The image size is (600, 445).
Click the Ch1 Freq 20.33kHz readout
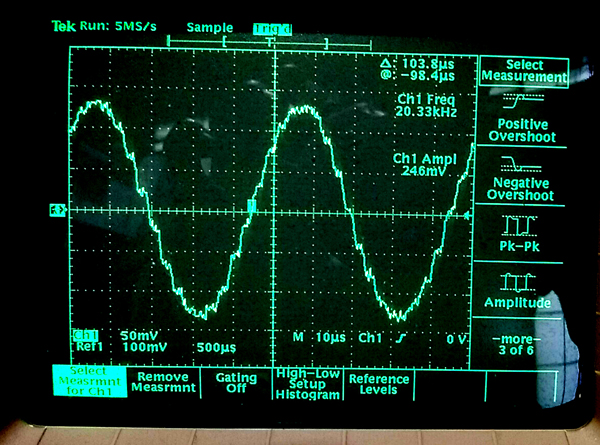pyautogui.click(x=426, y=106)
